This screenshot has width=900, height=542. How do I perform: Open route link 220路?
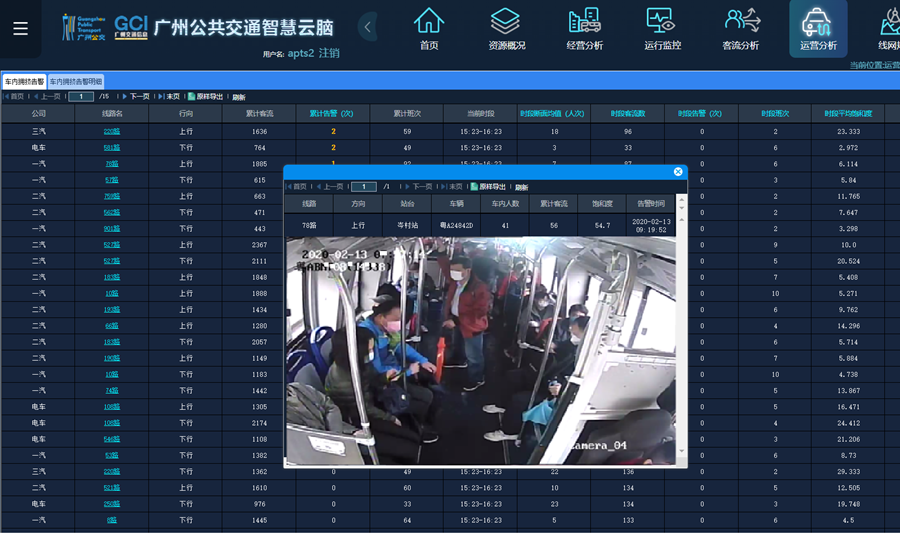pos(112,132)
